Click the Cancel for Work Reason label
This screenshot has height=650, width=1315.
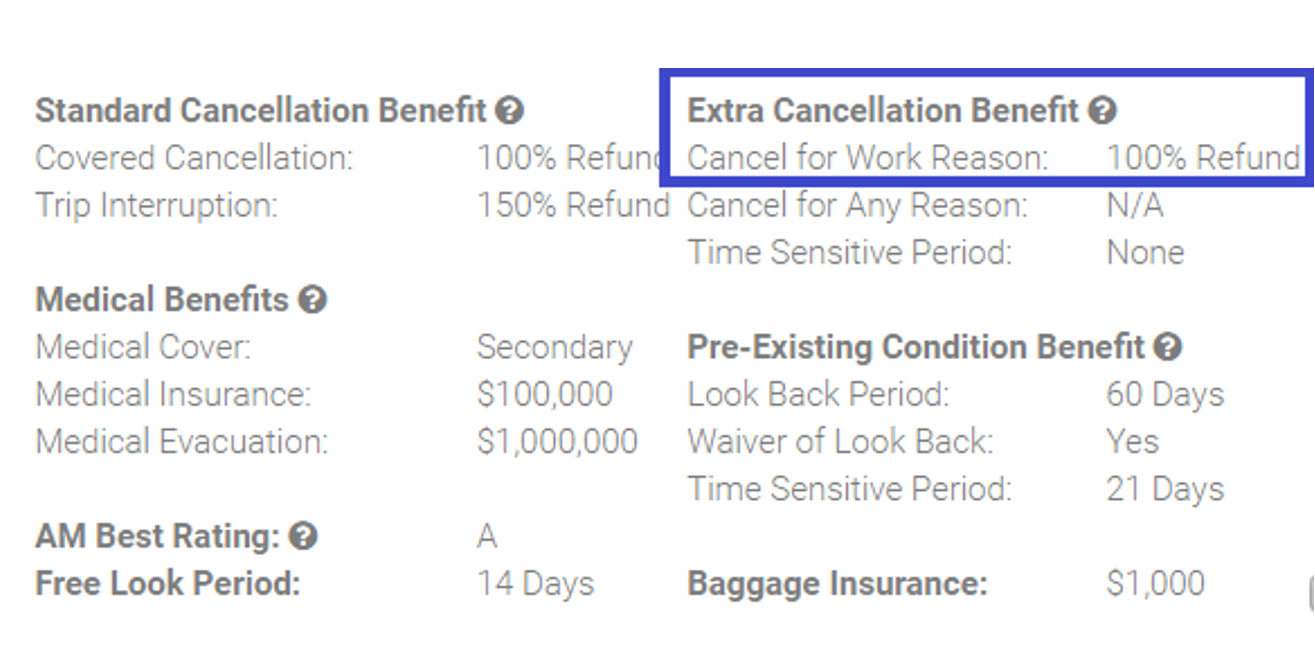[867, 158]
